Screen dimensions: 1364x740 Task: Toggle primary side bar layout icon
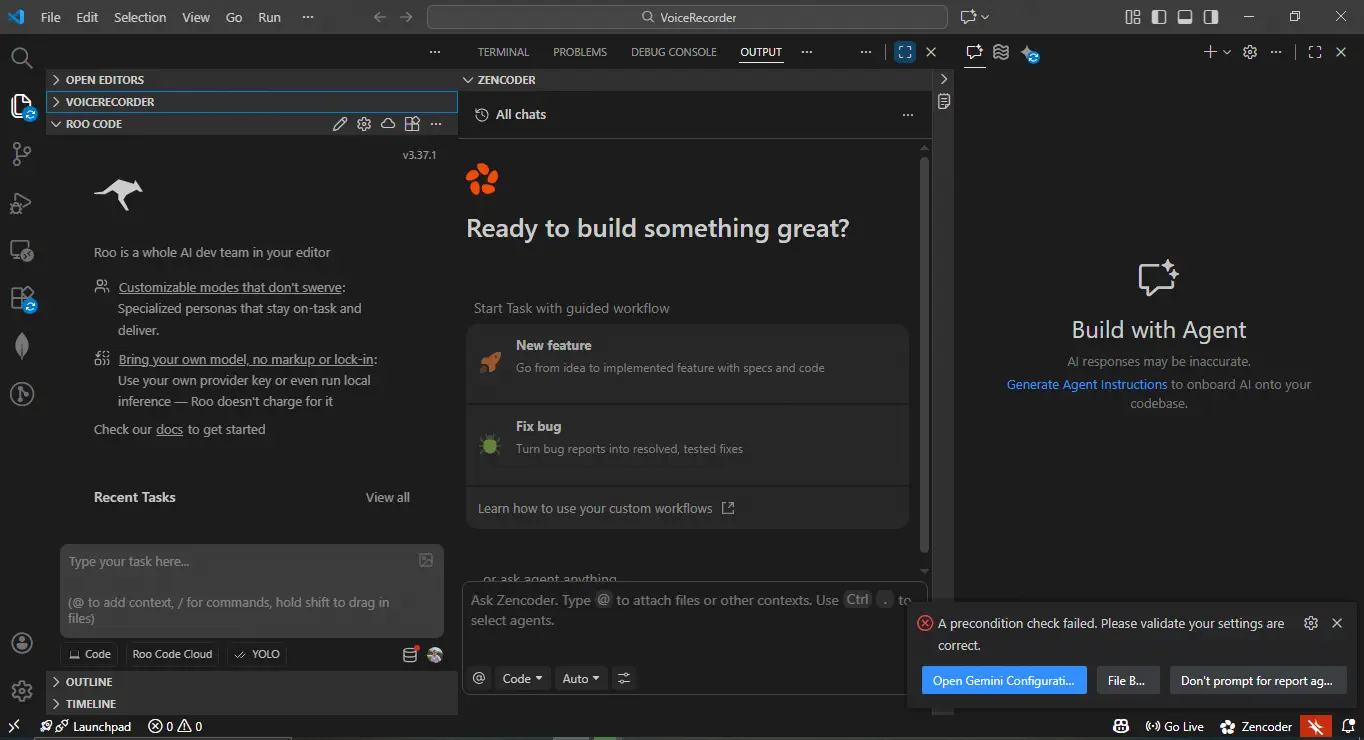pyautogui.click(x=1159, y=17)
